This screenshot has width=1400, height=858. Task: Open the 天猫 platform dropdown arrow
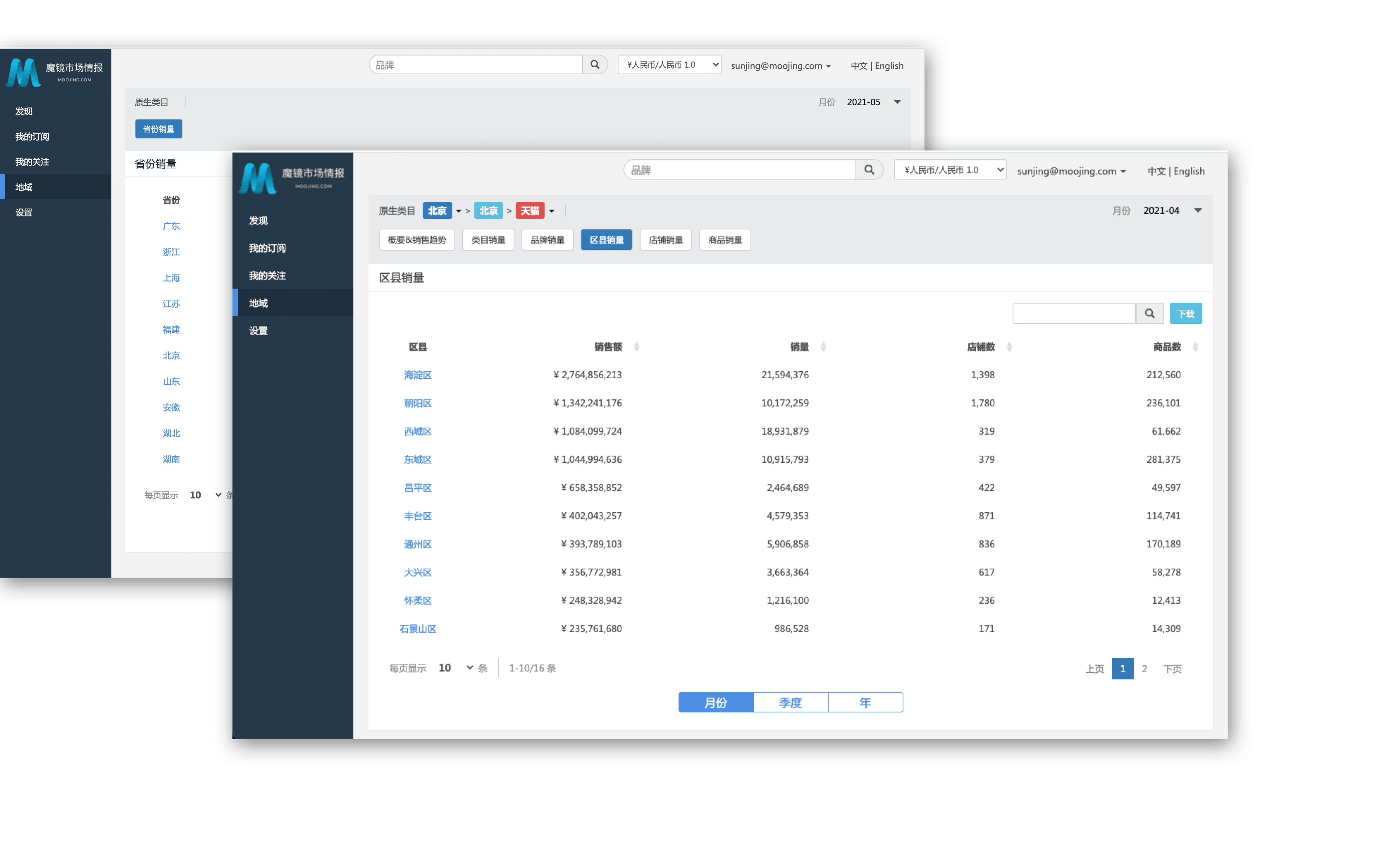pyautogui.click(x=552, y=211)
